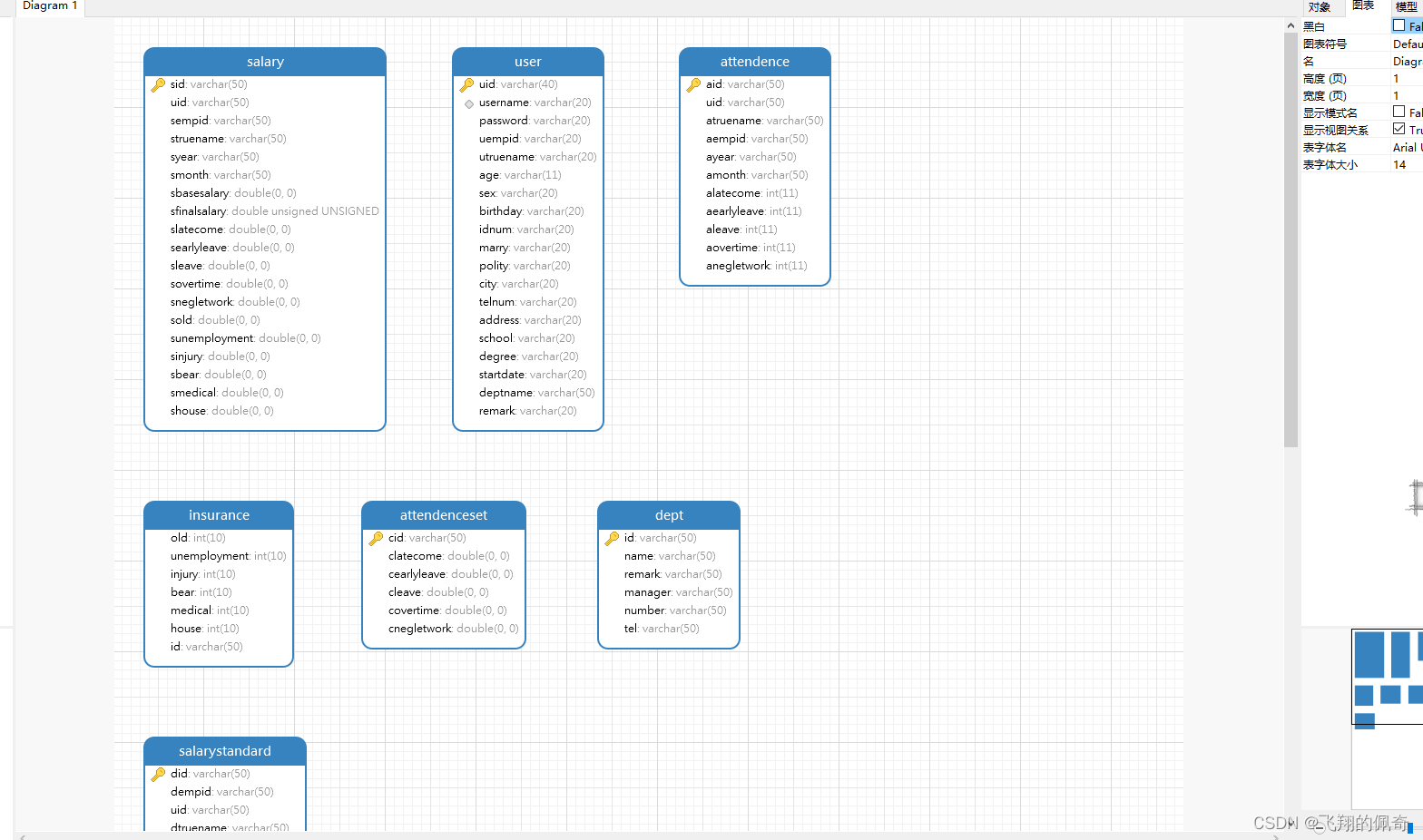
Task: Click the atruename field in attendence table
Action: (765, 121)
